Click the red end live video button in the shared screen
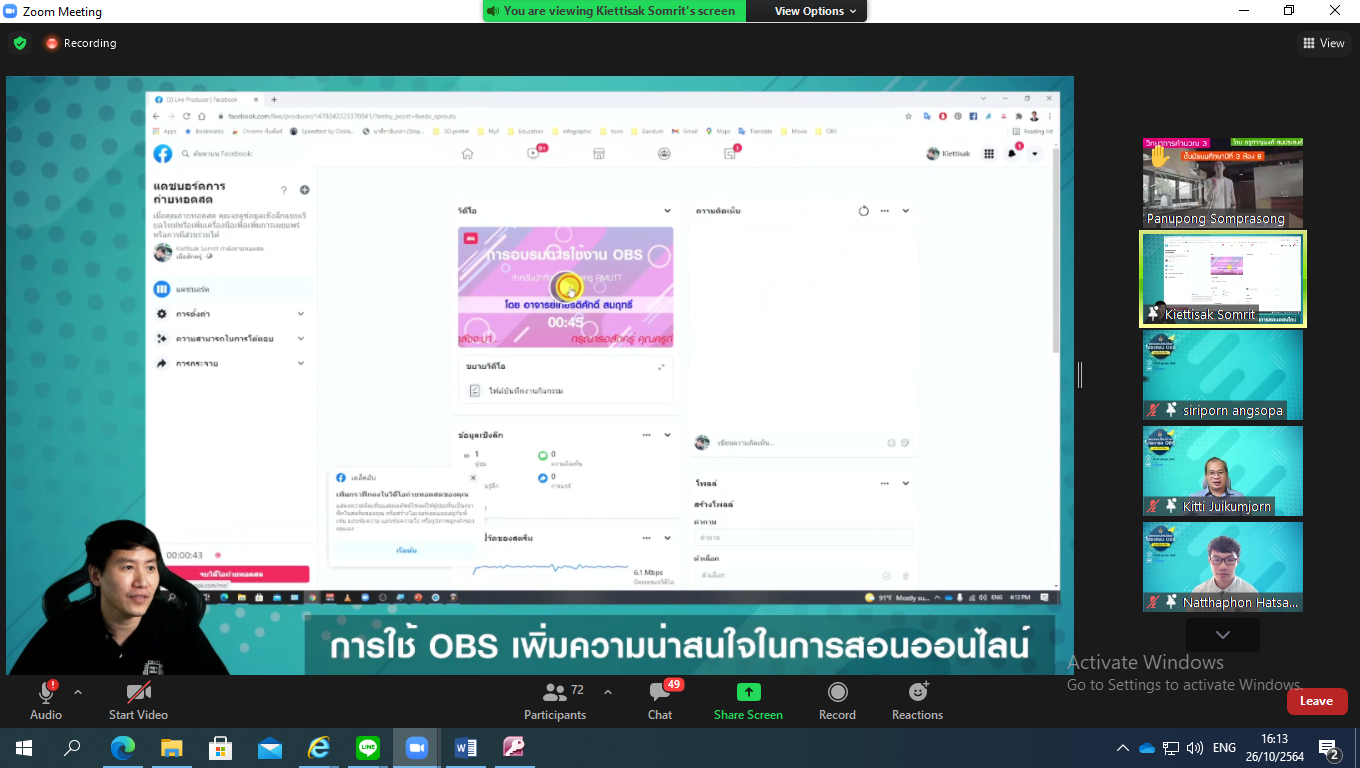The width and height of the screenshot is (1360, 768). click(x=231, y=575)
